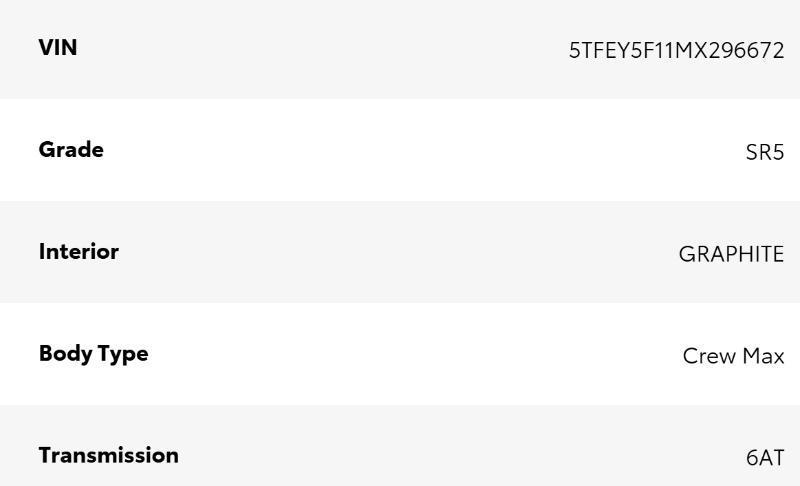This screenshot has width=800, height=486.
Task: Select the SR5 grade value
Action: (x=765, y=153)
